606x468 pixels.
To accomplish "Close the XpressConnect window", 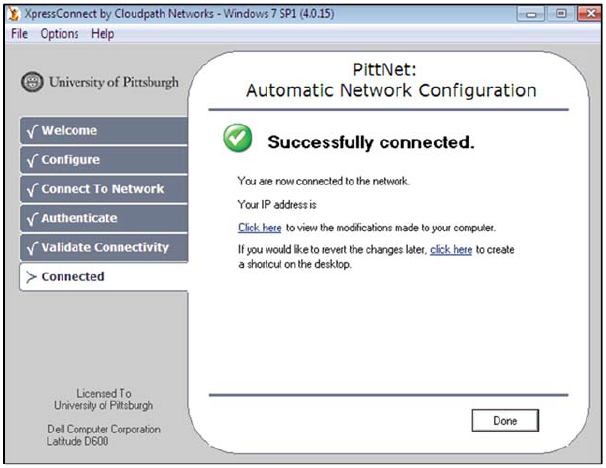I will point(589,14).
